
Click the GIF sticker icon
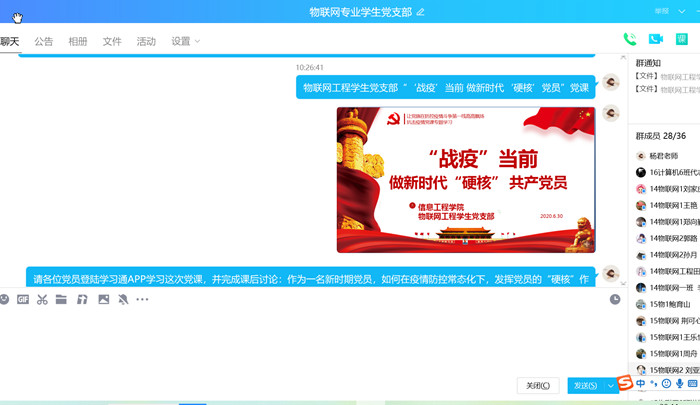pos(23,299)
